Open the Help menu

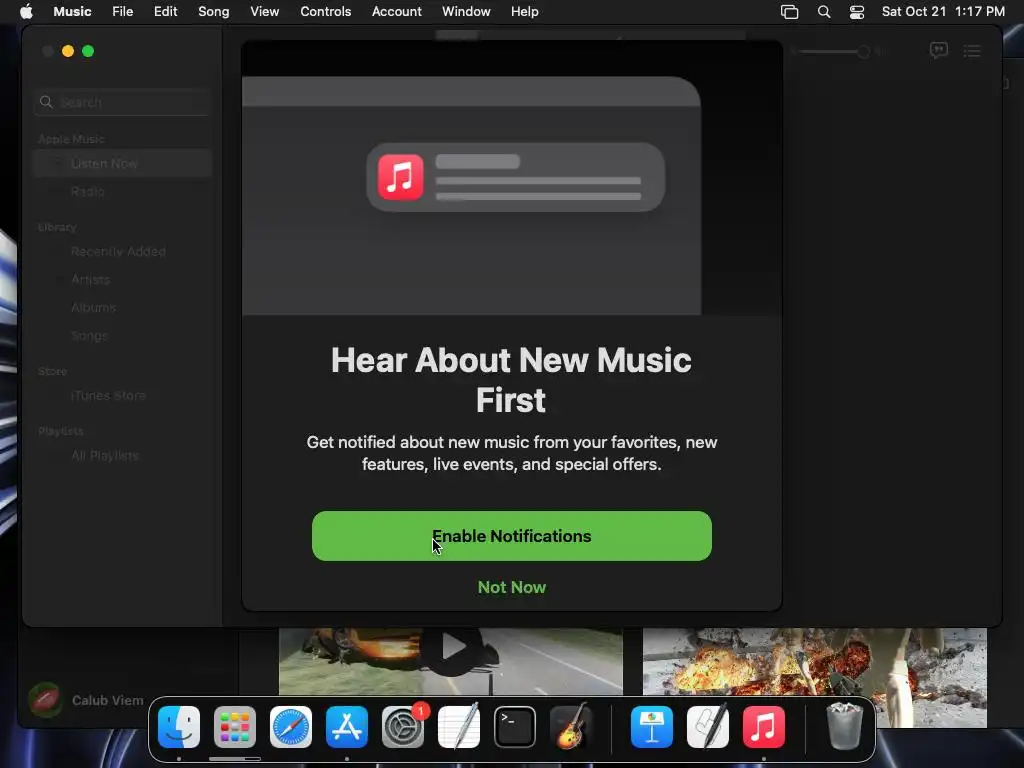click(x=524, y=11)
